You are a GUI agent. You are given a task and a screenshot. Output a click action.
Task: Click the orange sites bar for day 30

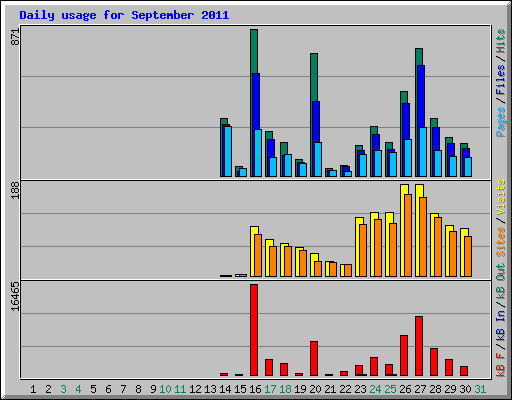(468, 256)
